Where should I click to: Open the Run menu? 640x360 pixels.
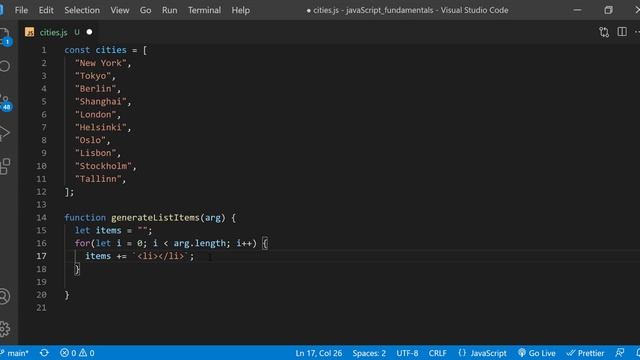click(169, 10)
